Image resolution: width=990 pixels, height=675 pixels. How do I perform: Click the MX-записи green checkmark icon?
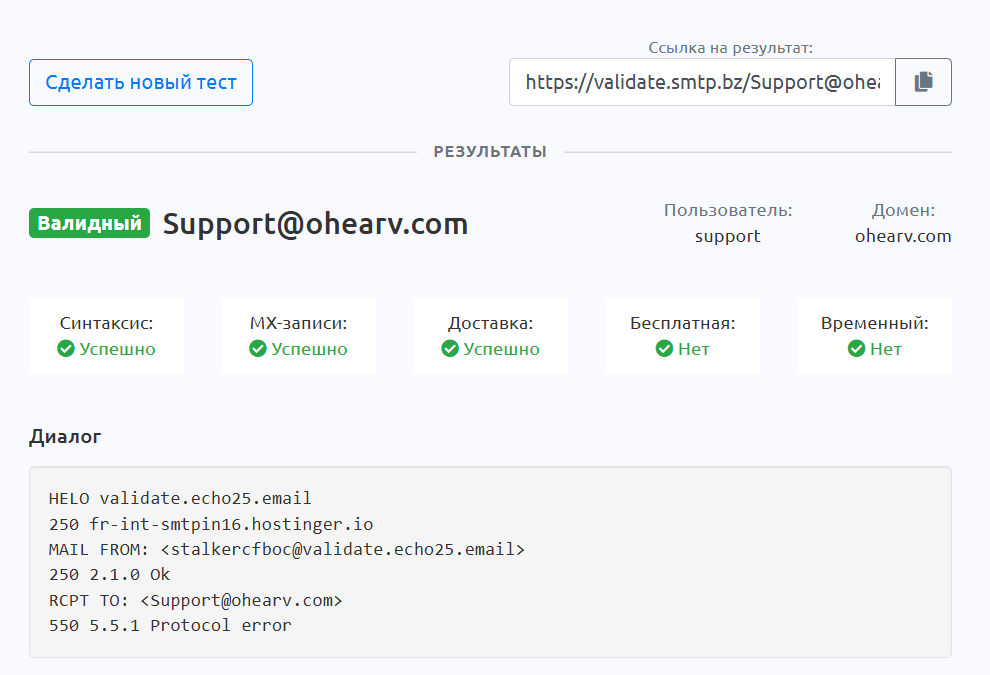pos(258,349)
